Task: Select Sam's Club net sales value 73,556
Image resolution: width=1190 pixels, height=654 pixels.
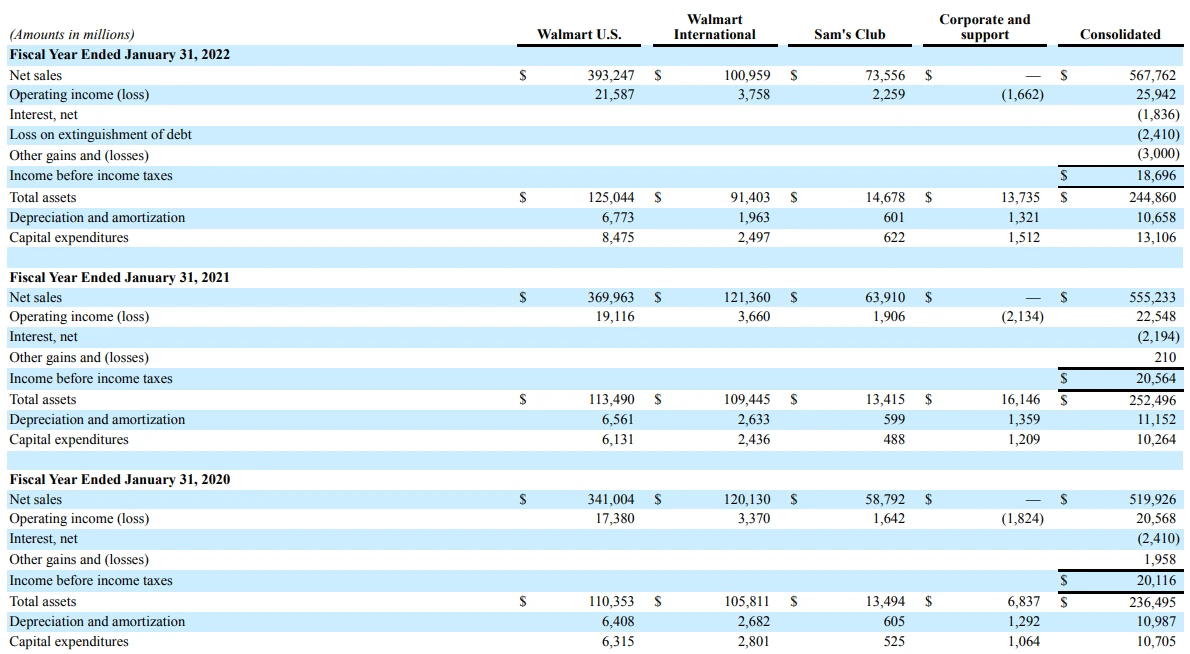Action: point(885,75)
